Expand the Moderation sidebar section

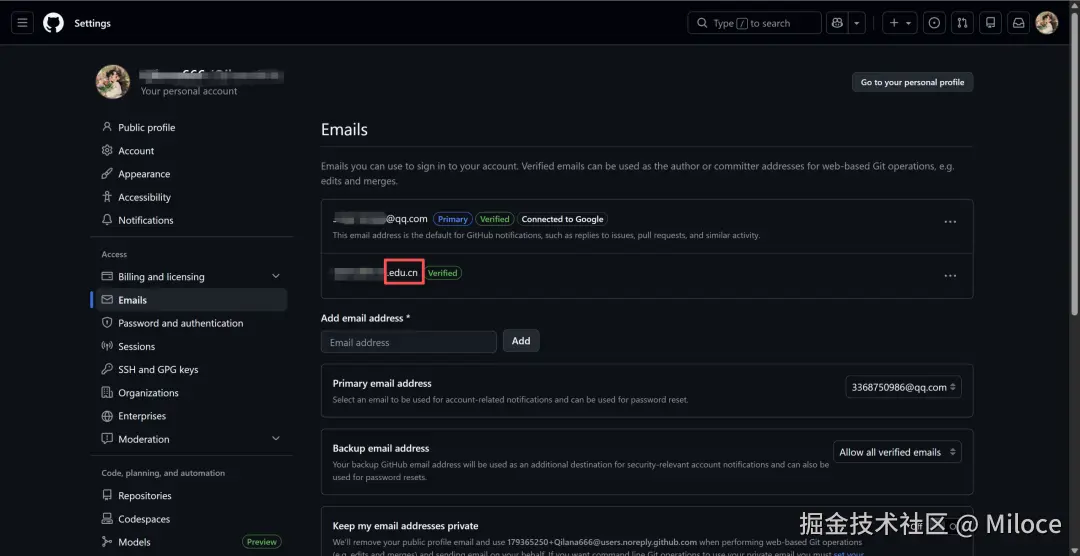[276, 439]
